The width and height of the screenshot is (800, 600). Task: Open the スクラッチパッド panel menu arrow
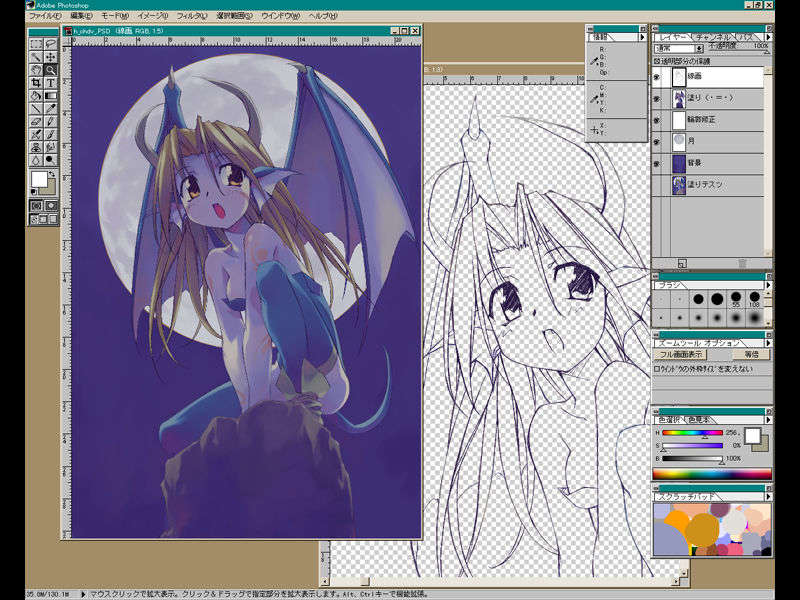coord(768,496)
